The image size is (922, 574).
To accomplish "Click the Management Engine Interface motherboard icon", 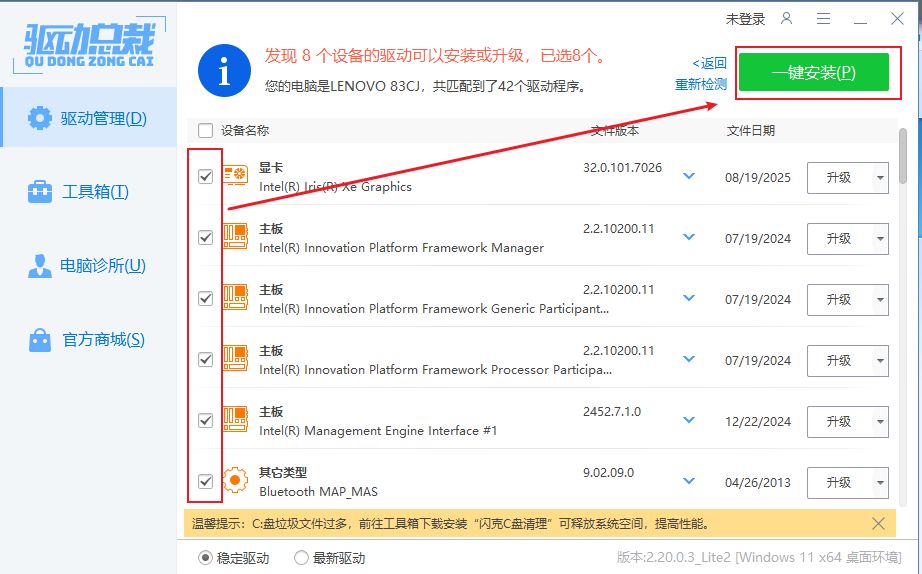I will 235,420.
